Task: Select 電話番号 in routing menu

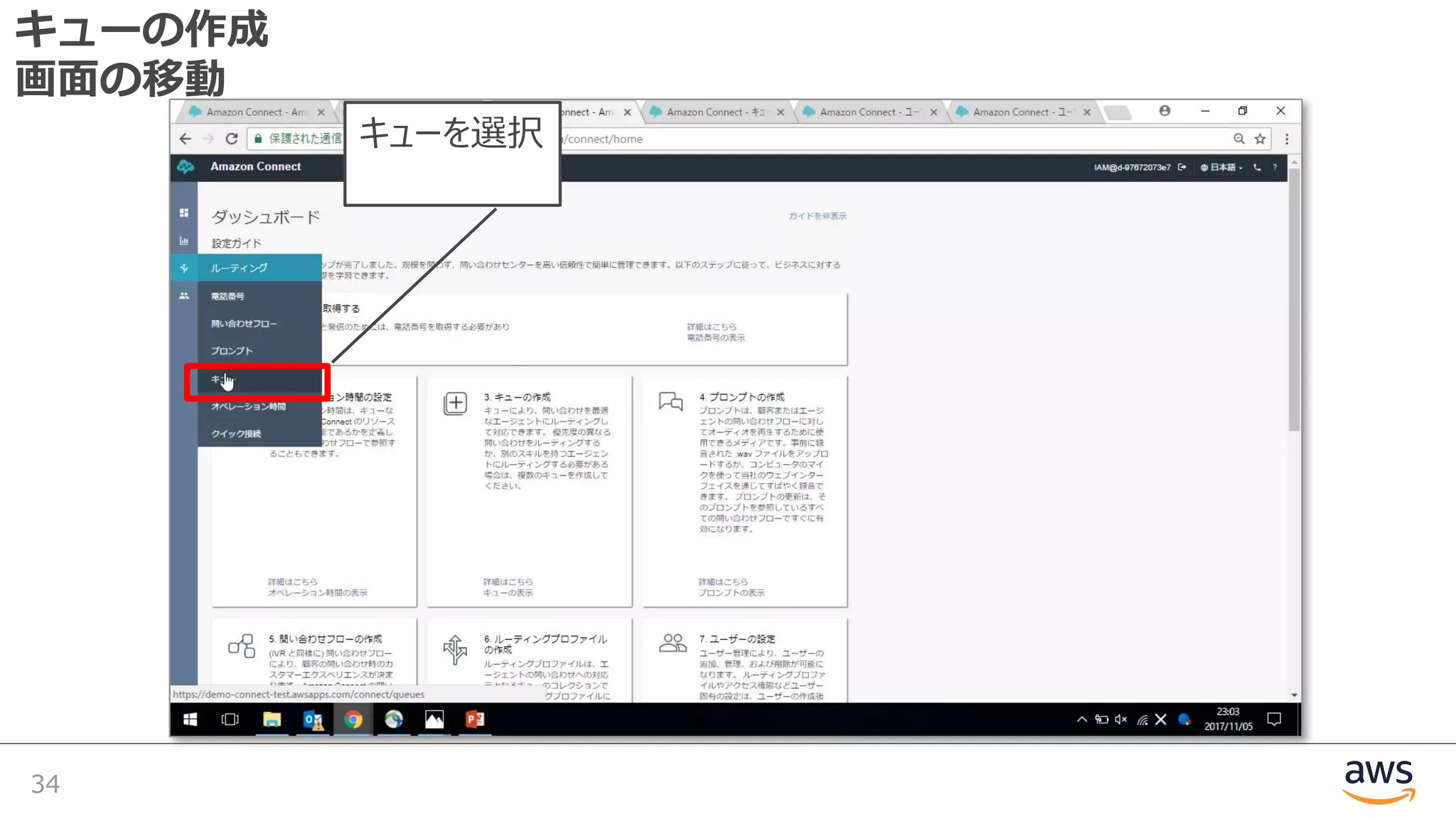Action: coord(259,296)
